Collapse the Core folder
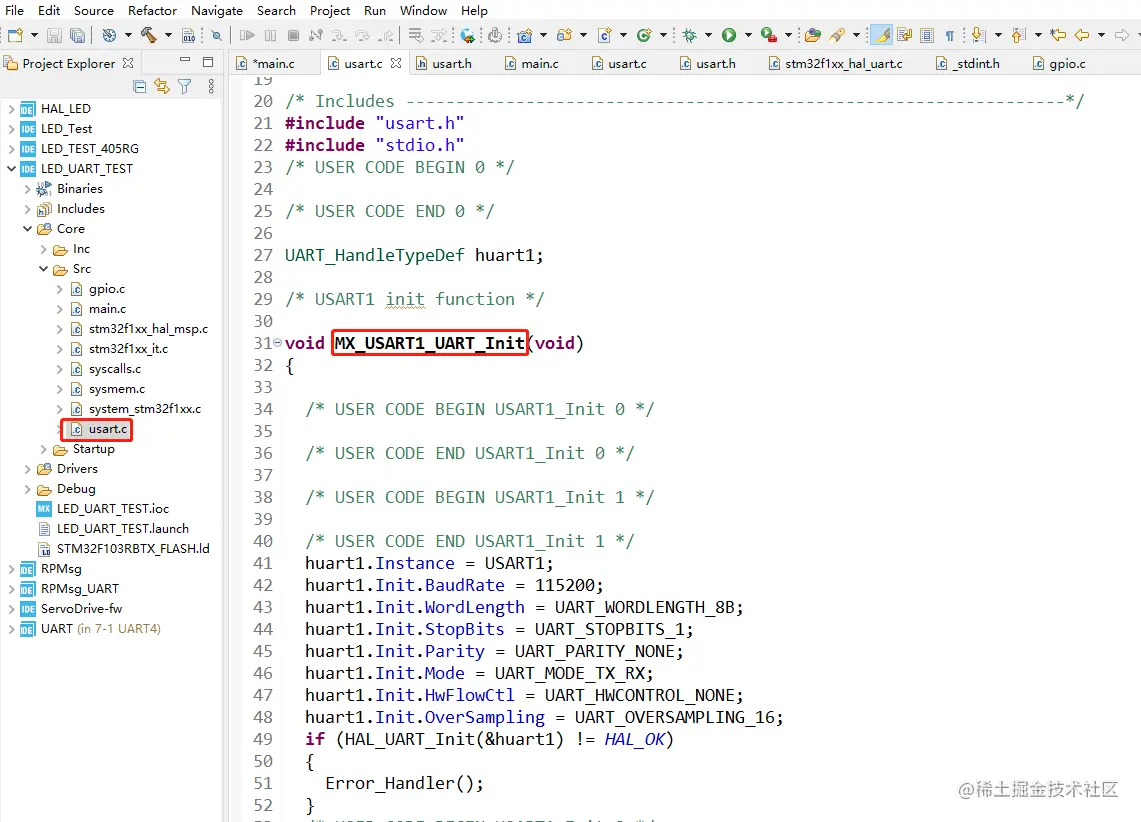Image resolution: width=1141 pixels, height=822 pixels. (x=27, y=228)
